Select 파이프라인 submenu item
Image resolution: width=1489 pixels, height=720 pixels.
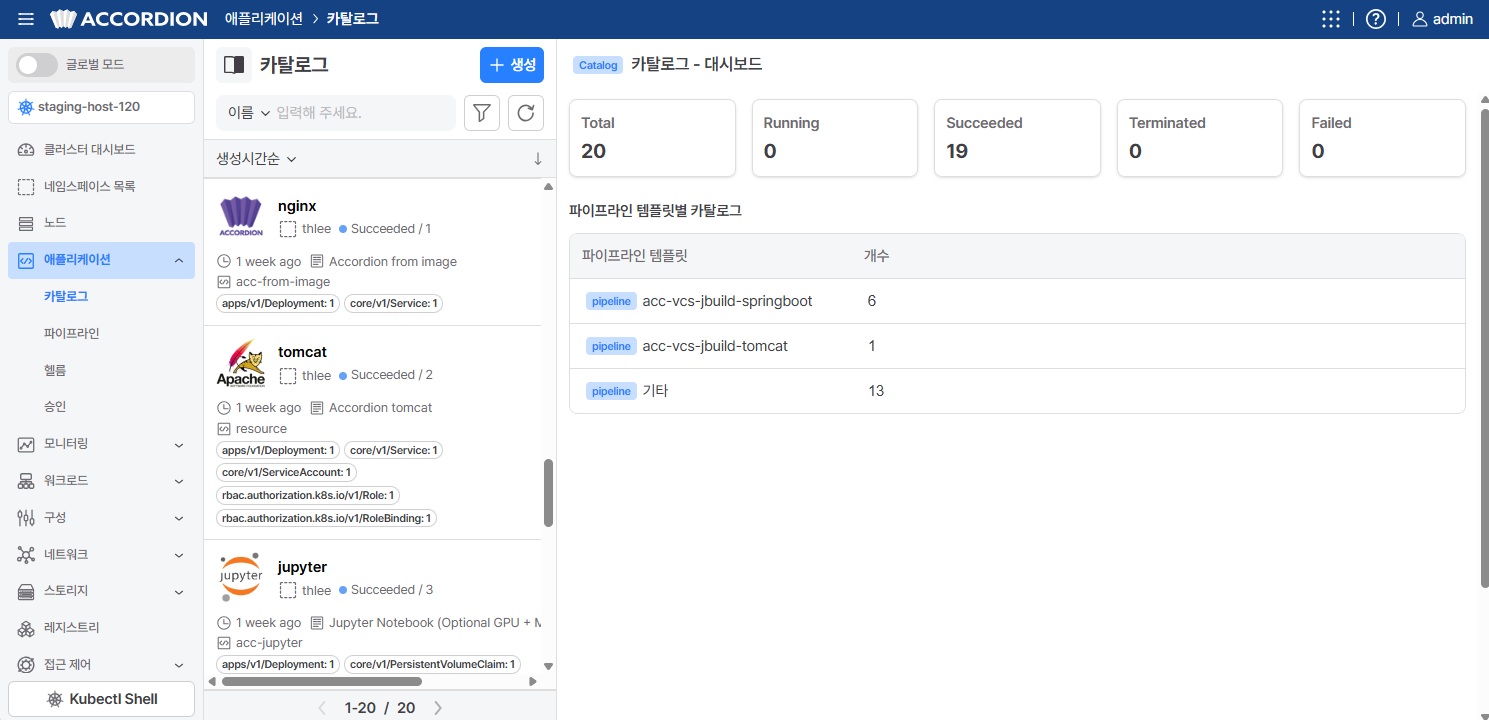point(72,333)
